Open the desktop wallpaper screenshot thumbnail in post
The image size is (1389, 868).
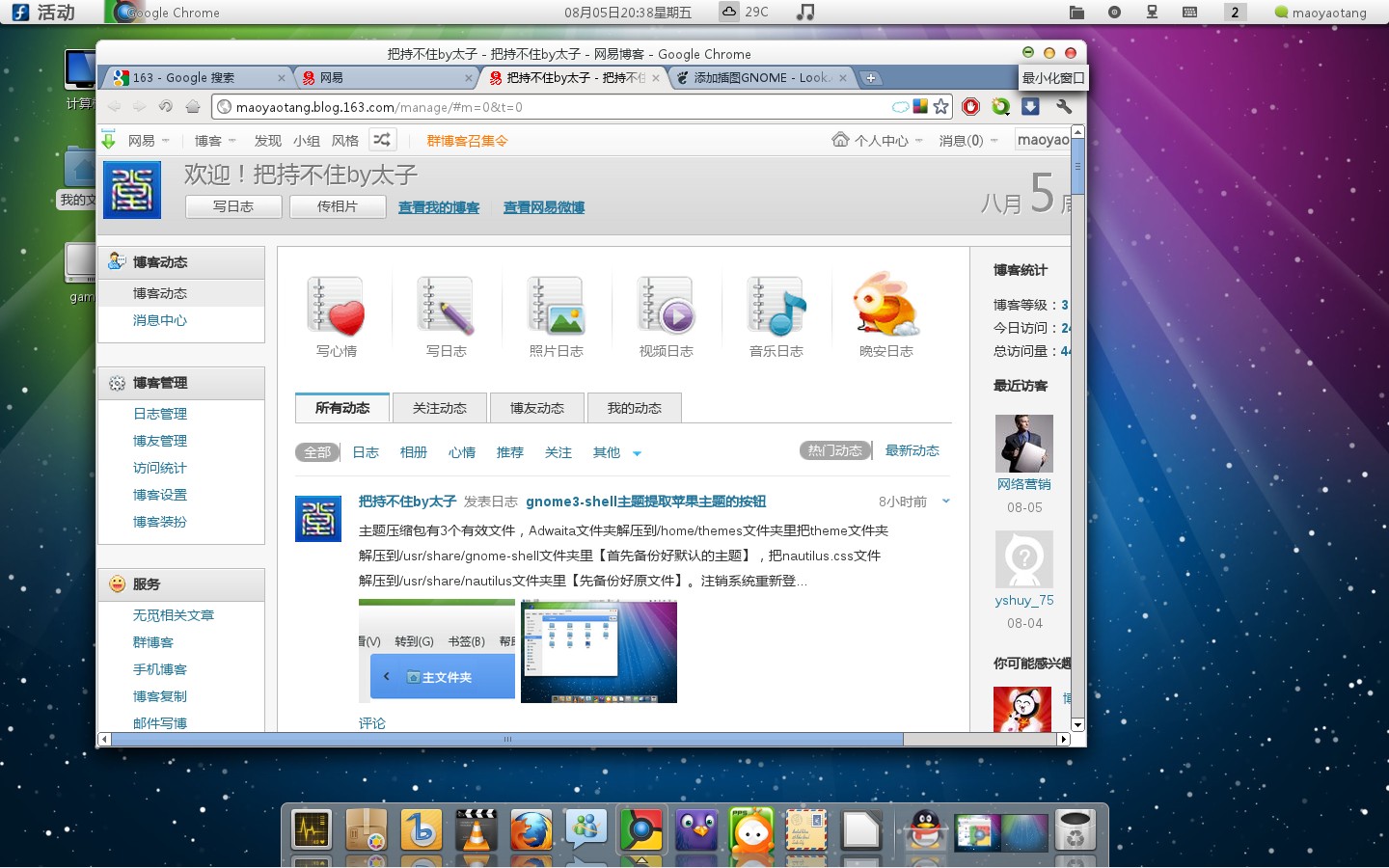click(x=599, y=651)
